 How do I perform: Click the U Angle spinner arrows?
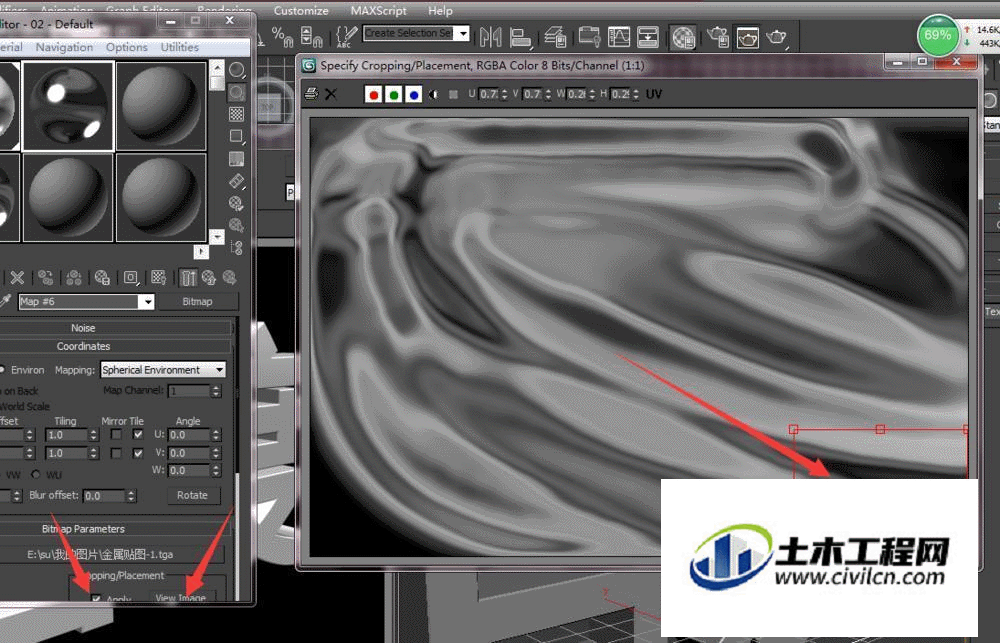pyautogui.click(x=216, y=434)
